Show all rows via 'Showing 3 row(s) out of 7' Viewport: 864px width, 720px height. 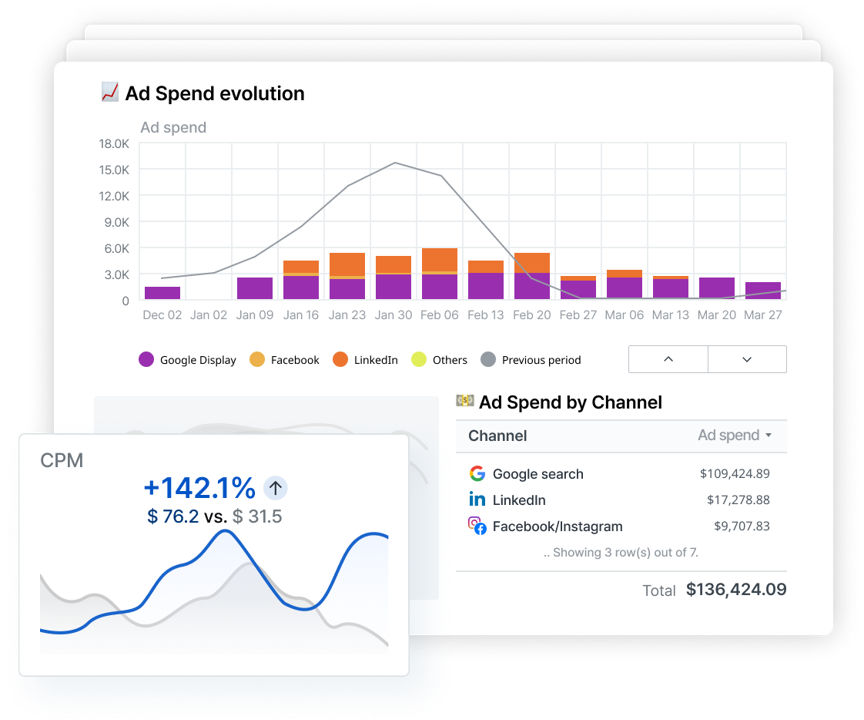click(x=624, y=552)
